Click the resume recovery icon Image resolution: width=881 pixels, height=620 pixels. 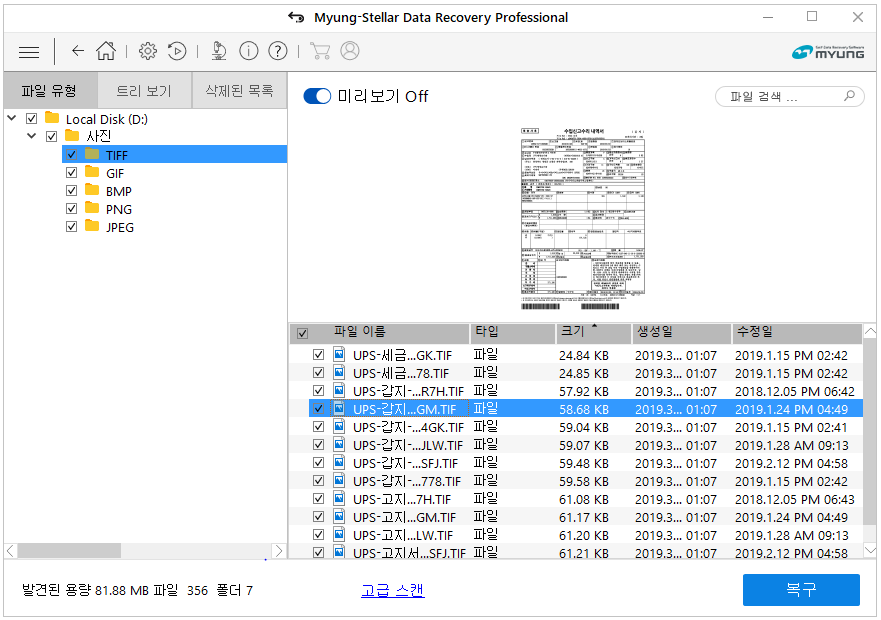click(177, 51)
